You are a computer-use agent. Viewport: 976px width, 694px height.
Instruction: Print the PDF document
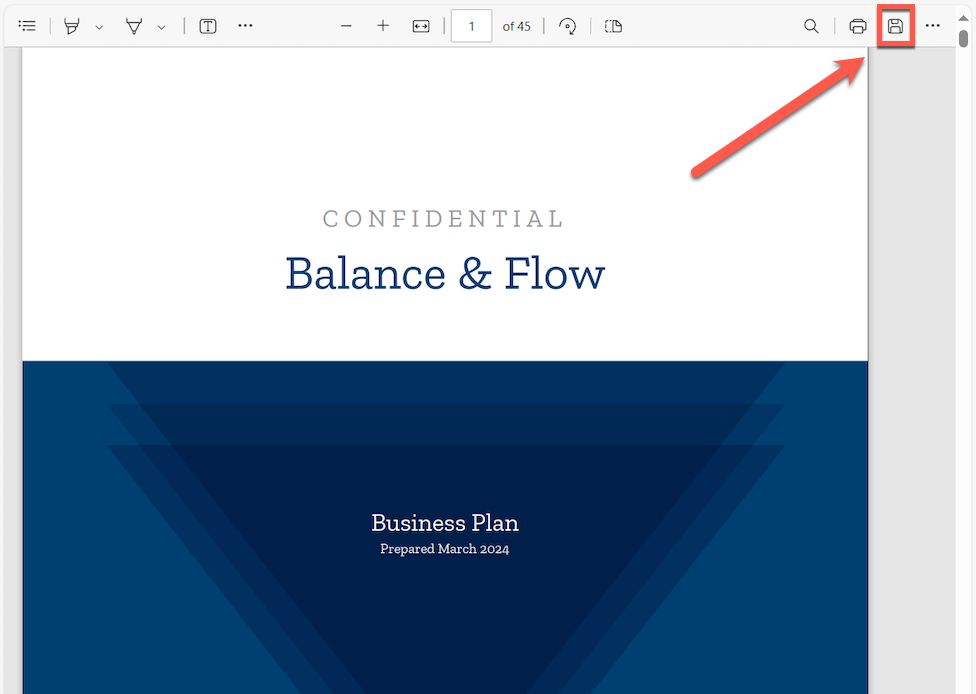coord(857,26)
